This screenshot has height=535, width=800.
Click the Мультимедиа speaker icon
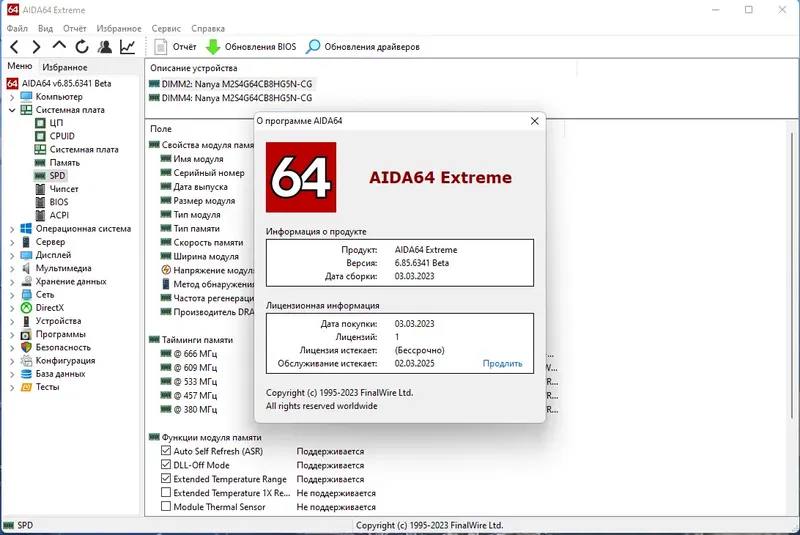coord(26,268)
